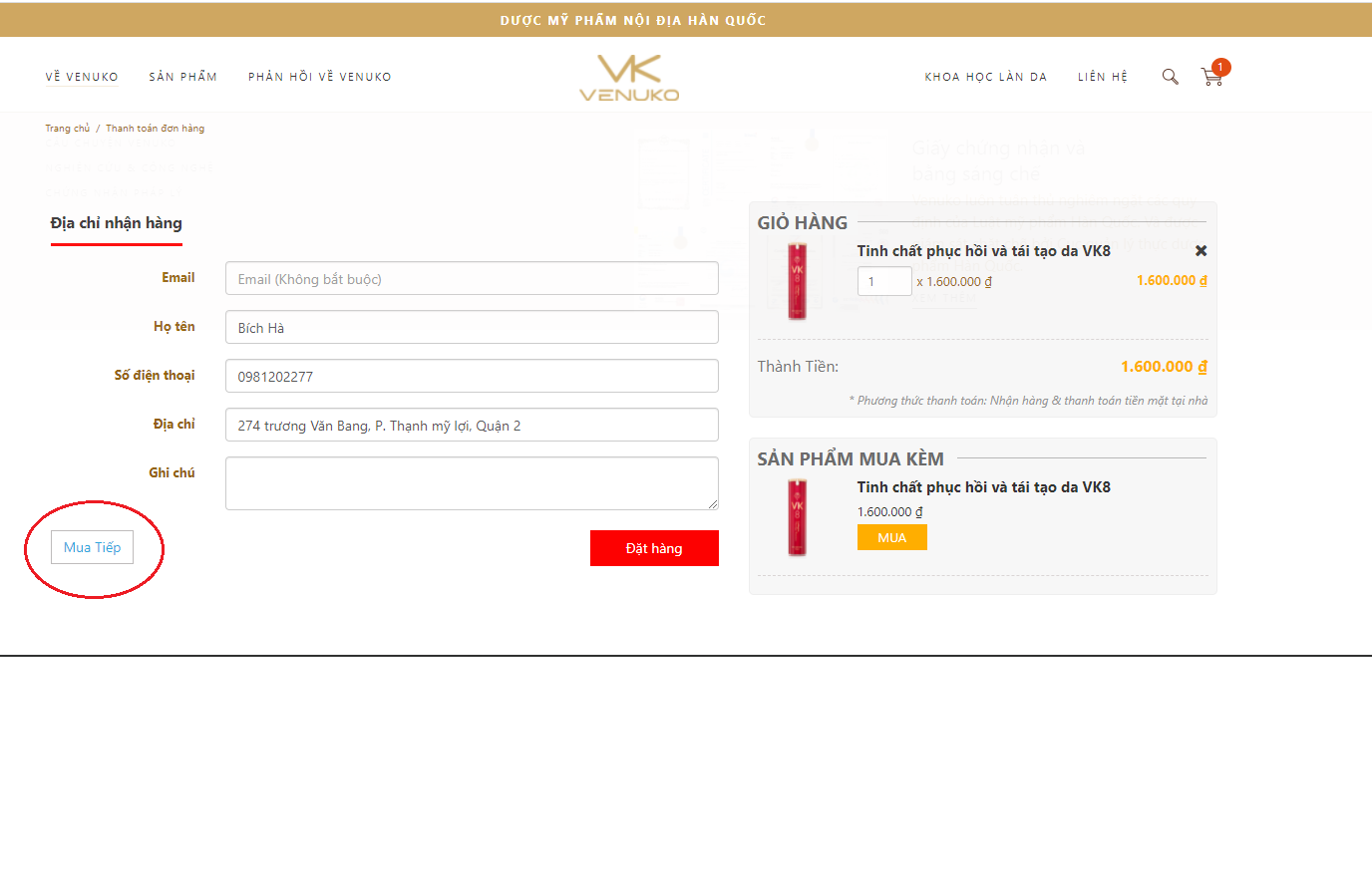This screenshot has width=1372, height=892.
Task: Click the Thành Tiền total amount
Action: click(x=1164, y=367)
